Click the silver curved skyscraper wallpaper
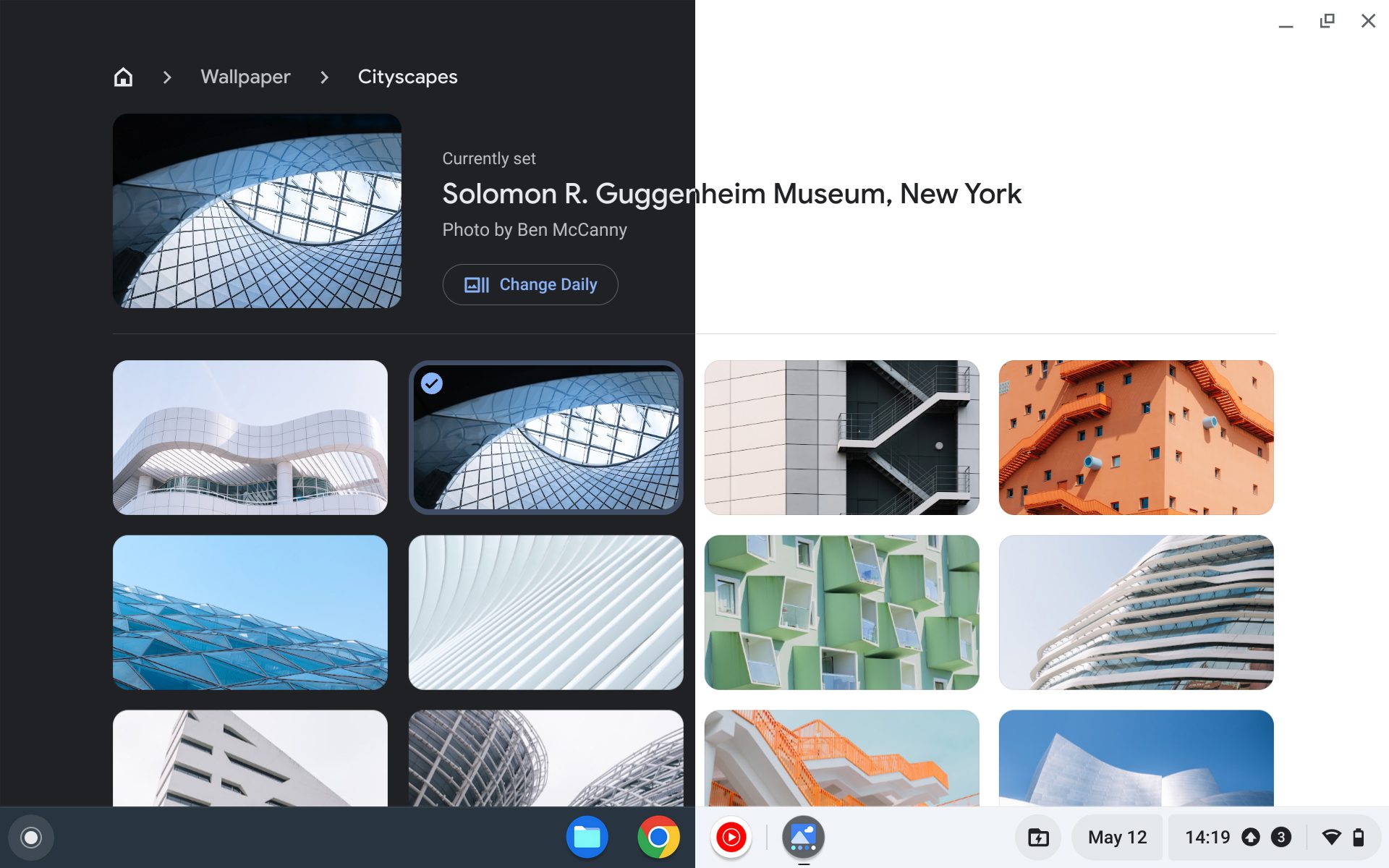Viewport: 1389px width, 868px height. click(1136, 612)
